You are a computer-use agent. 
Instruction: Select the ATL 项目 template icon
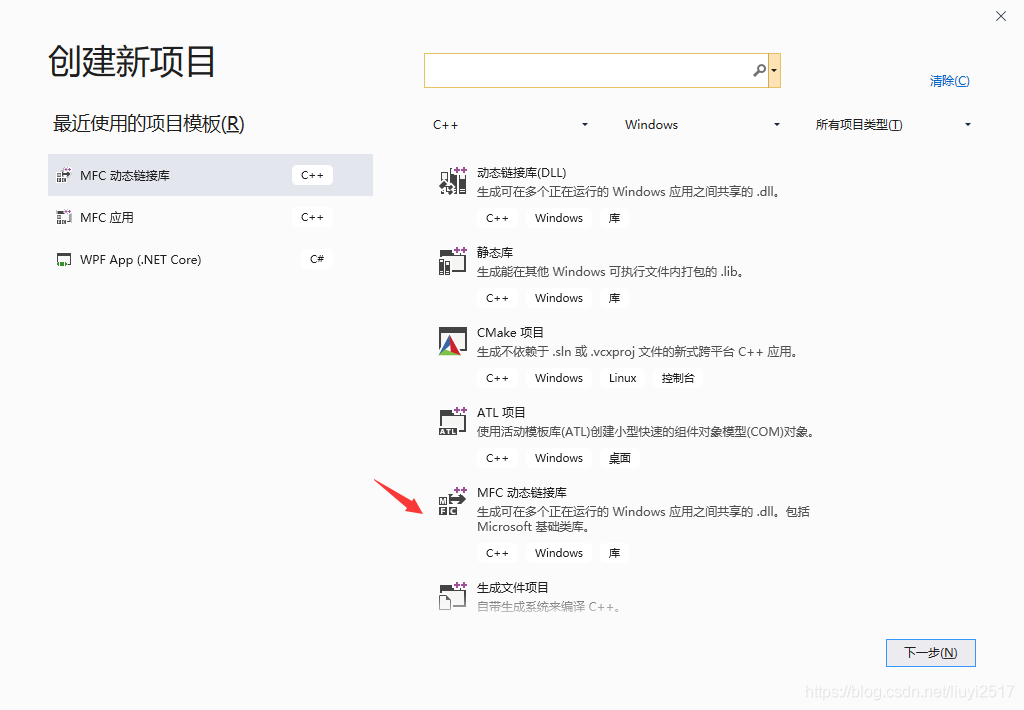click(452, 421)
